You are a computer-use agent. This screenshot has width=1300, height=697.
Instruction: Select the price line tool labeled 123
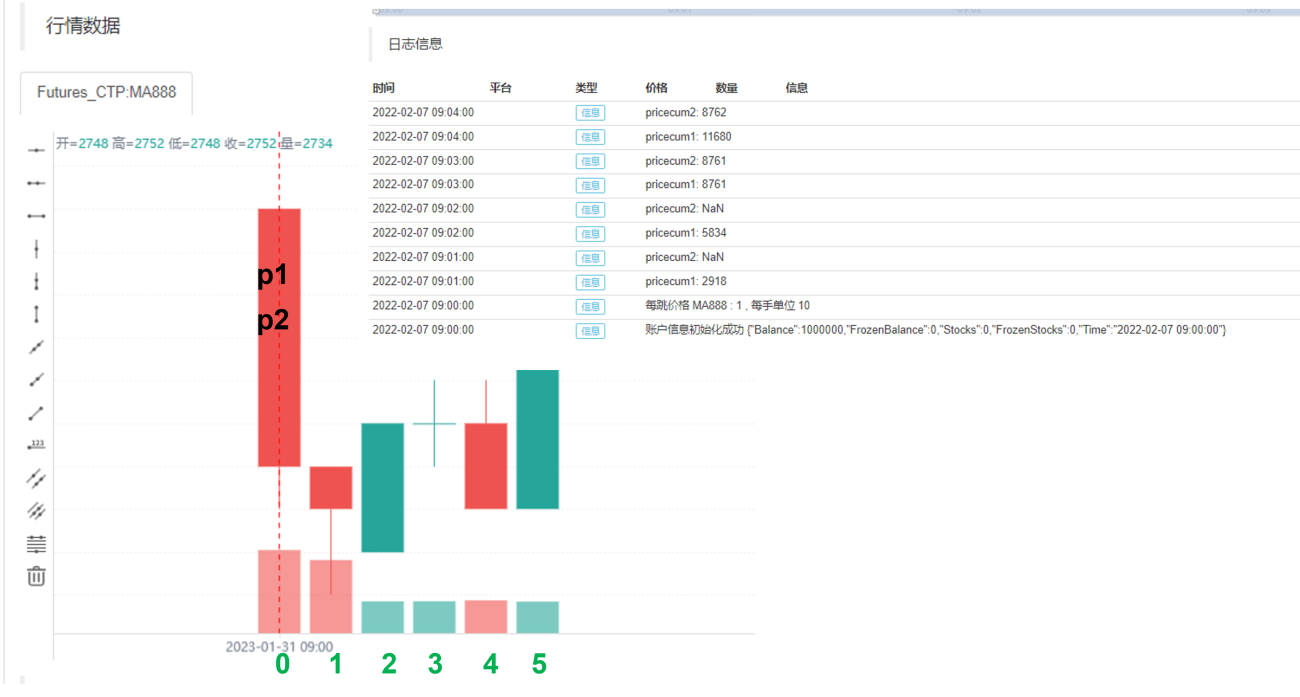tap(36, 444)
